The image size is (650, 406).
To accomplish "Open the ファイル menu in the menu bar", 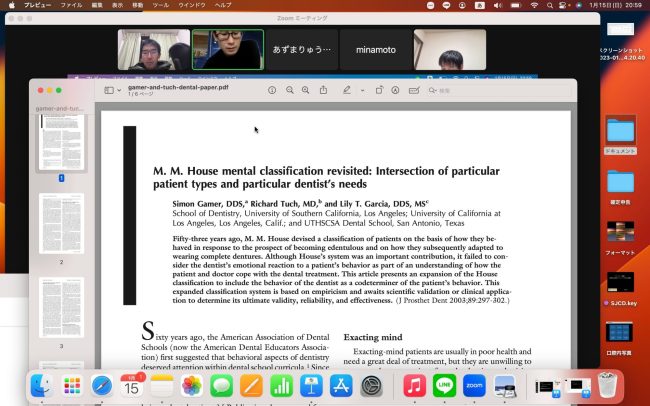I will (71, 5).
